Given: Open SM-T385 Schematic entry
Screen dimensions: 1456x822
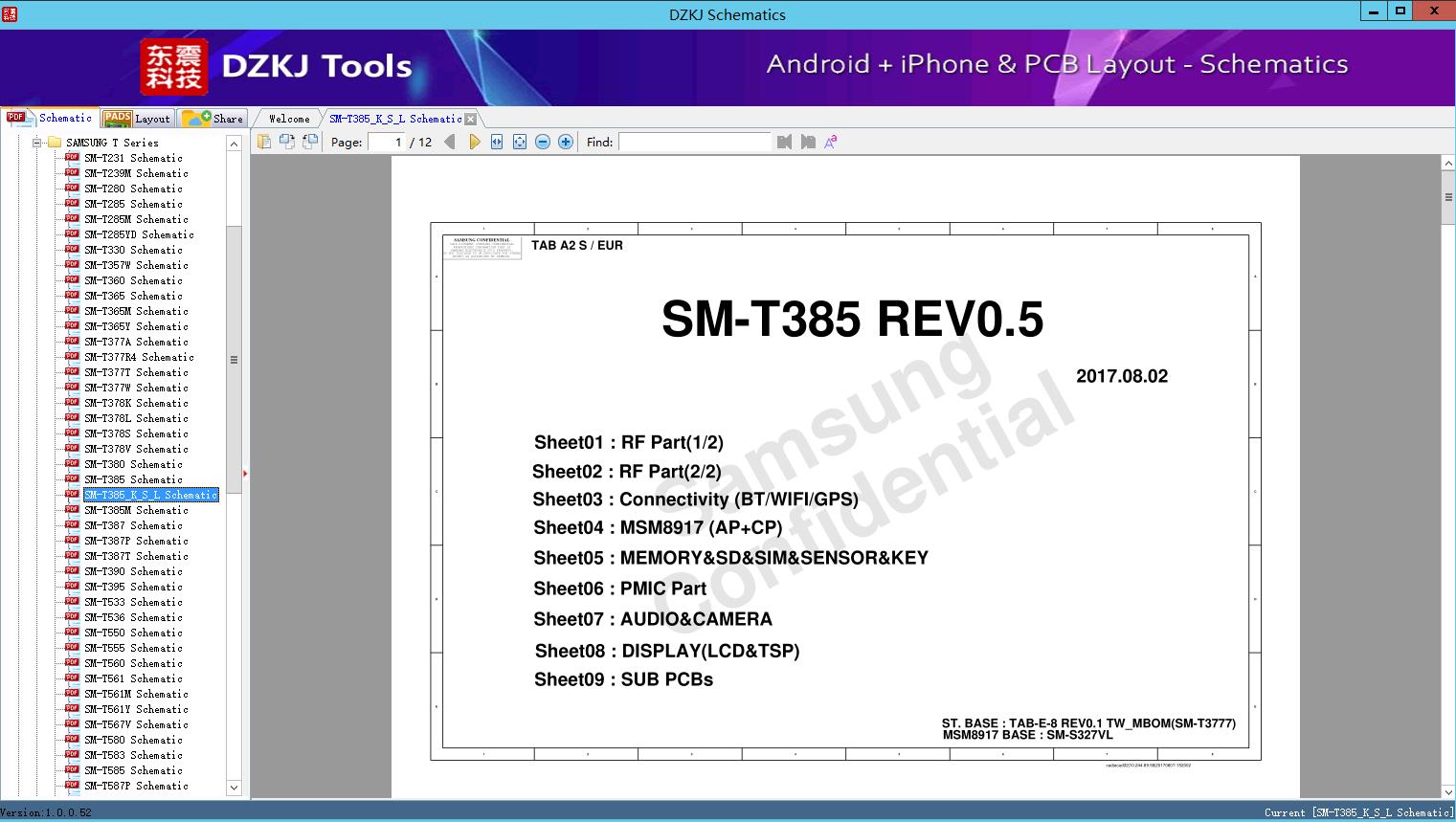Looking at the screenshot, I should 133,479.
